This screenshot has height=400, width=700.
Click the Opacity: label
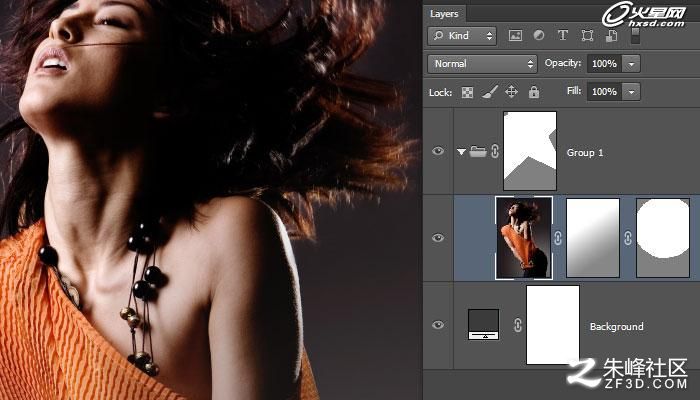pos(562,63)
